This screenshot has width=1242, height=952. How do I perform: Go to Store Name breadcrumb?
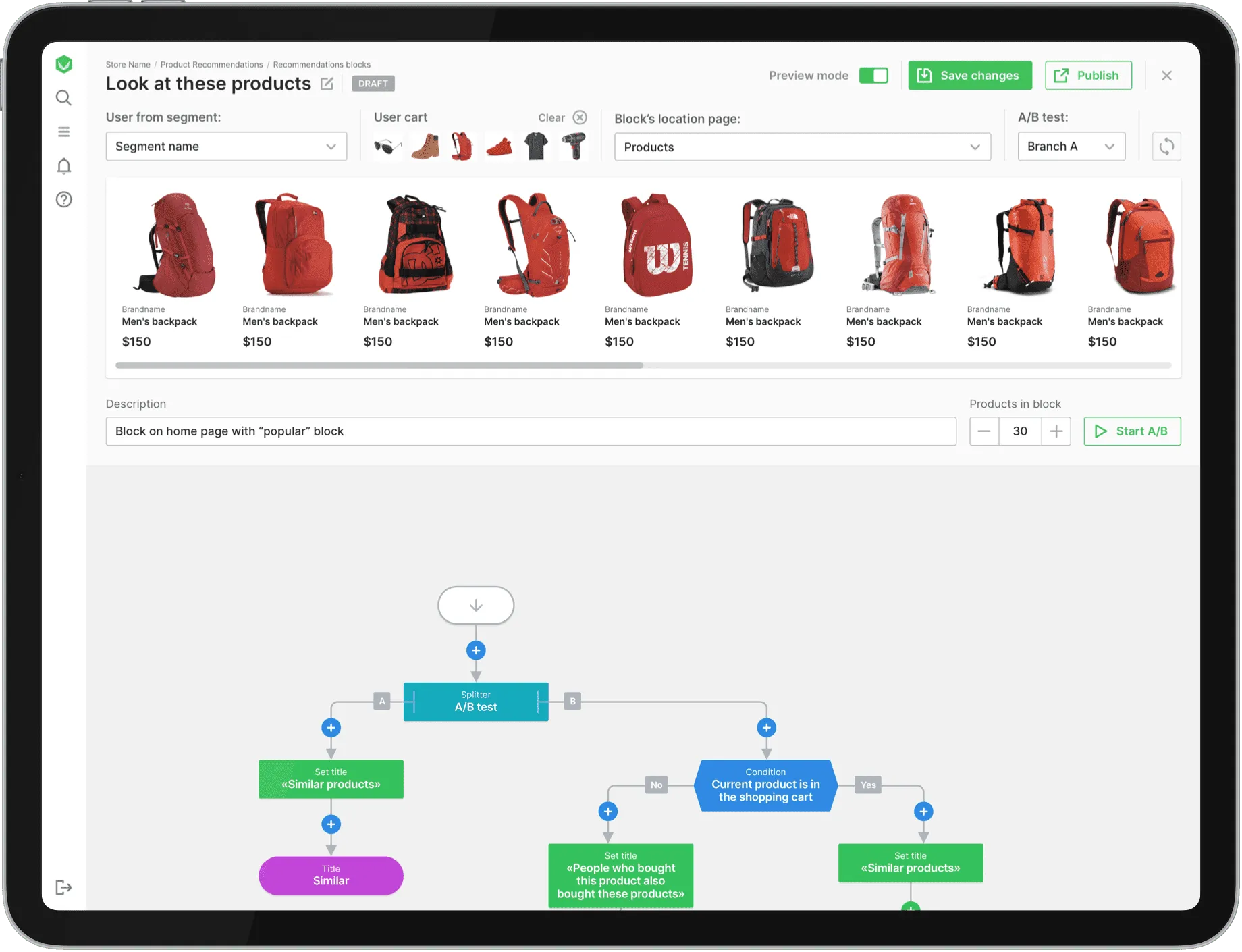(x=128, y=65)
